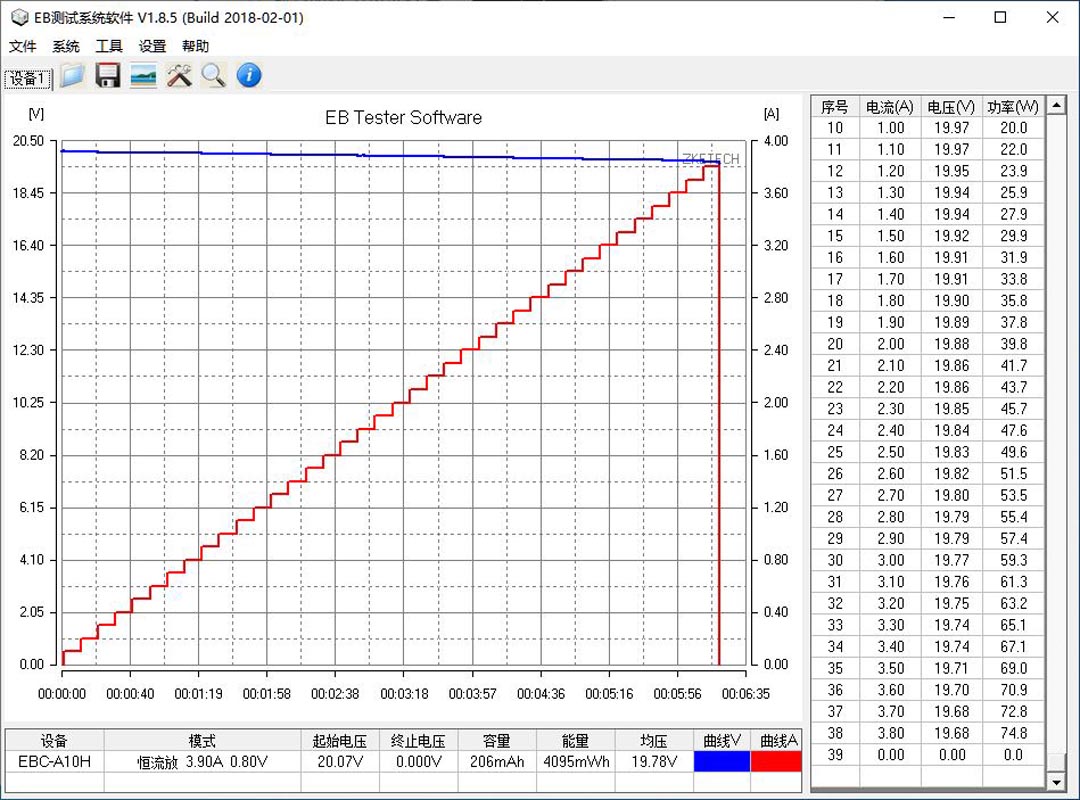Click the red 曲线A color swatch
The width and height of the screenshot is (1080, 800).
point(775,761)
